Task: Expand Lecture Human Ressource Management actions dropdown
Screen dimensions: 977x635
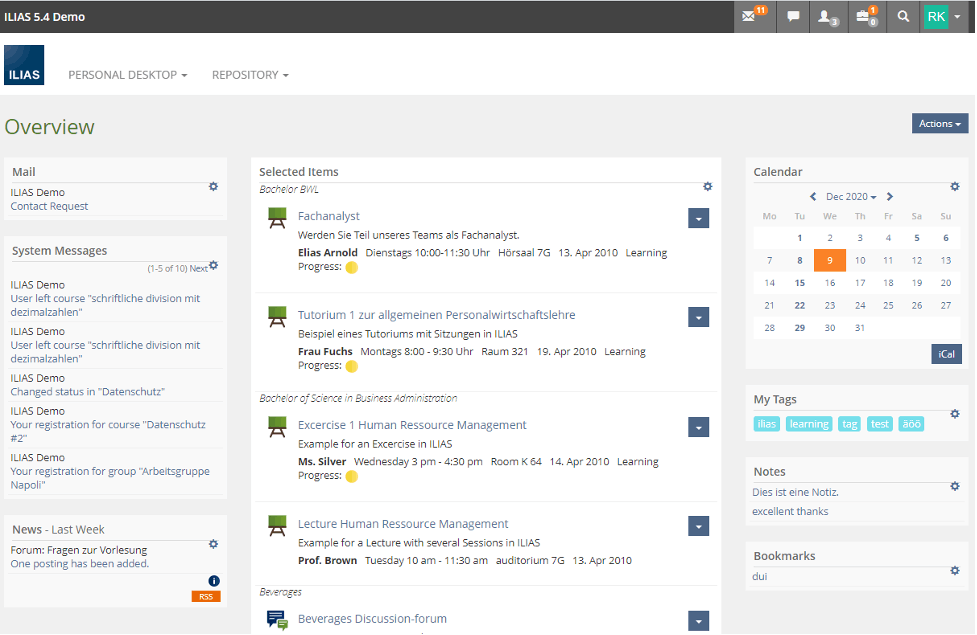Action: (698, 526)
